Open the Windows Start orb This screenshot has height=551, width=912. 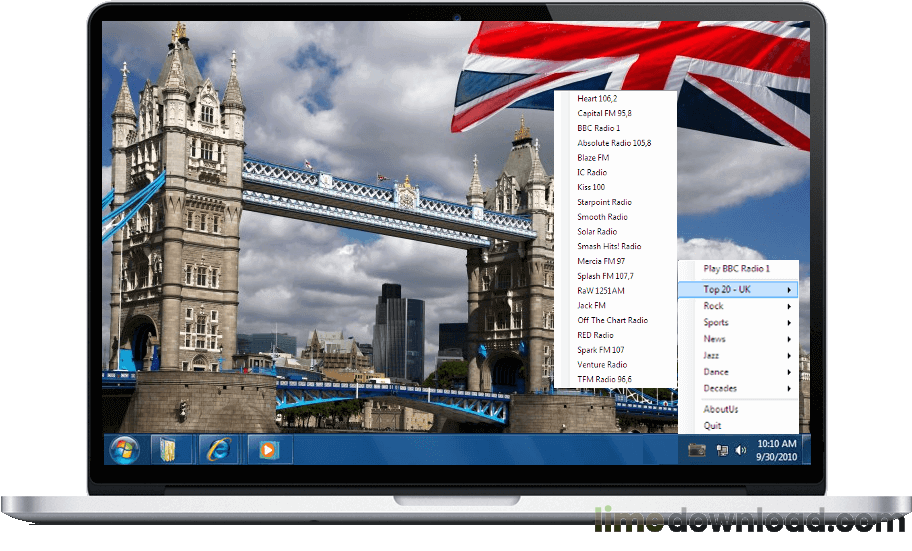(x=124, y=450)
